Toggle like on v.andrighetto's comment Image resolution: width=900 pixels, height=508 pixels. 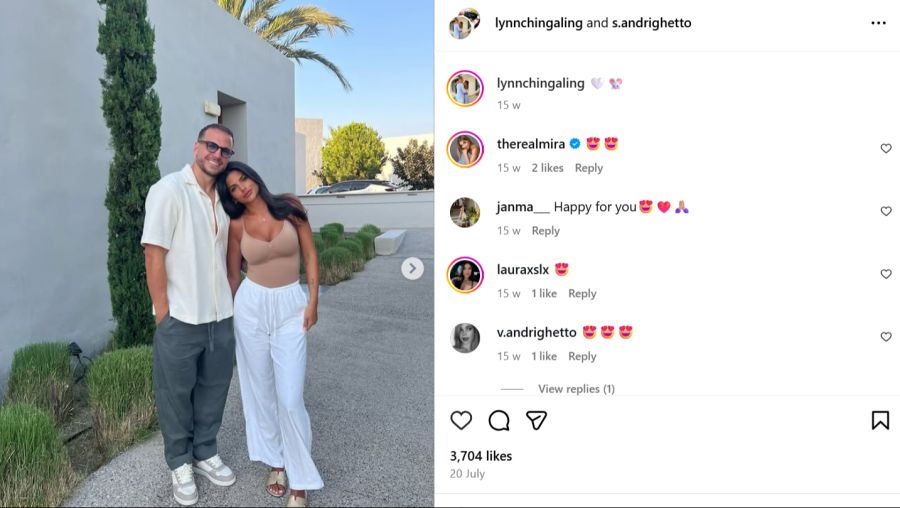pyautogui.click(x=886, y=337)
